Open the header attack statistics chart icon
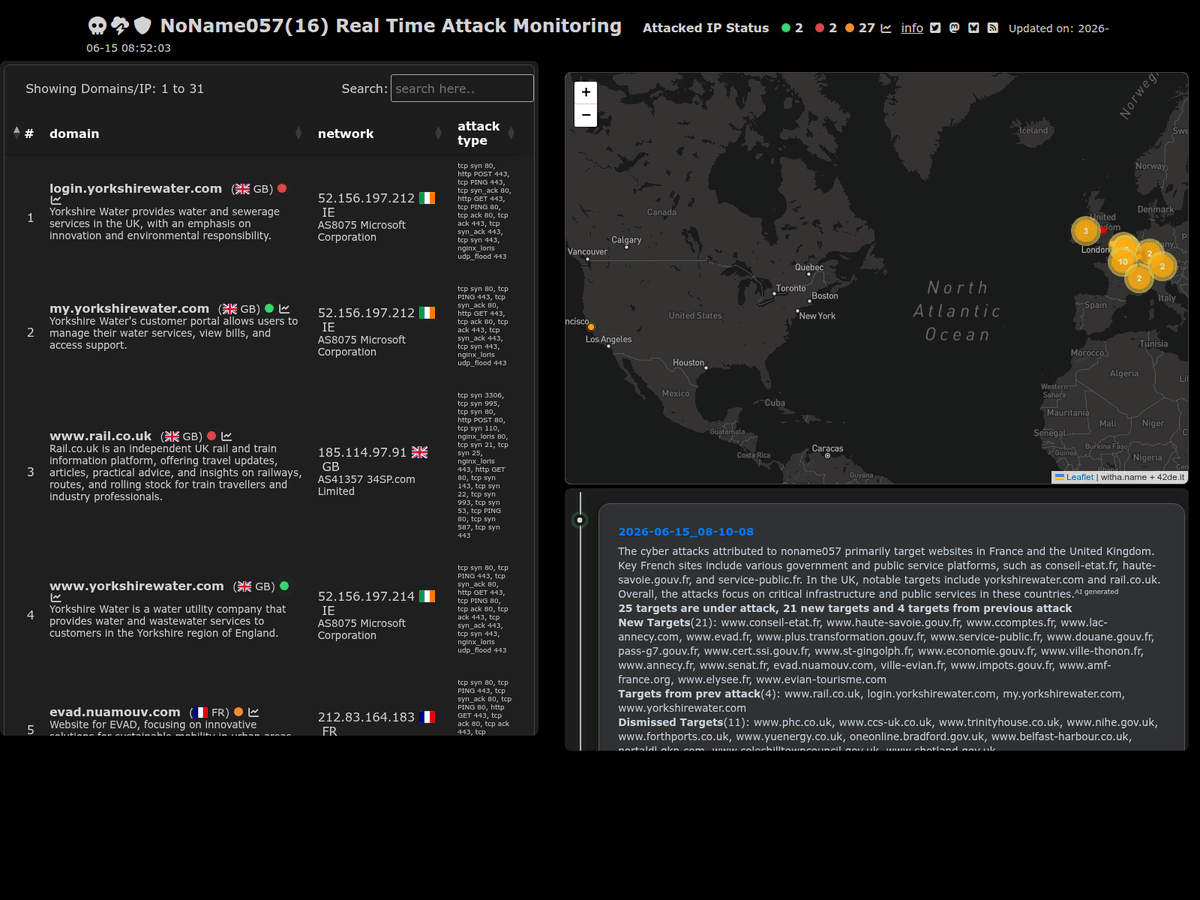1200x900 pixels. [x=886, y=28]
